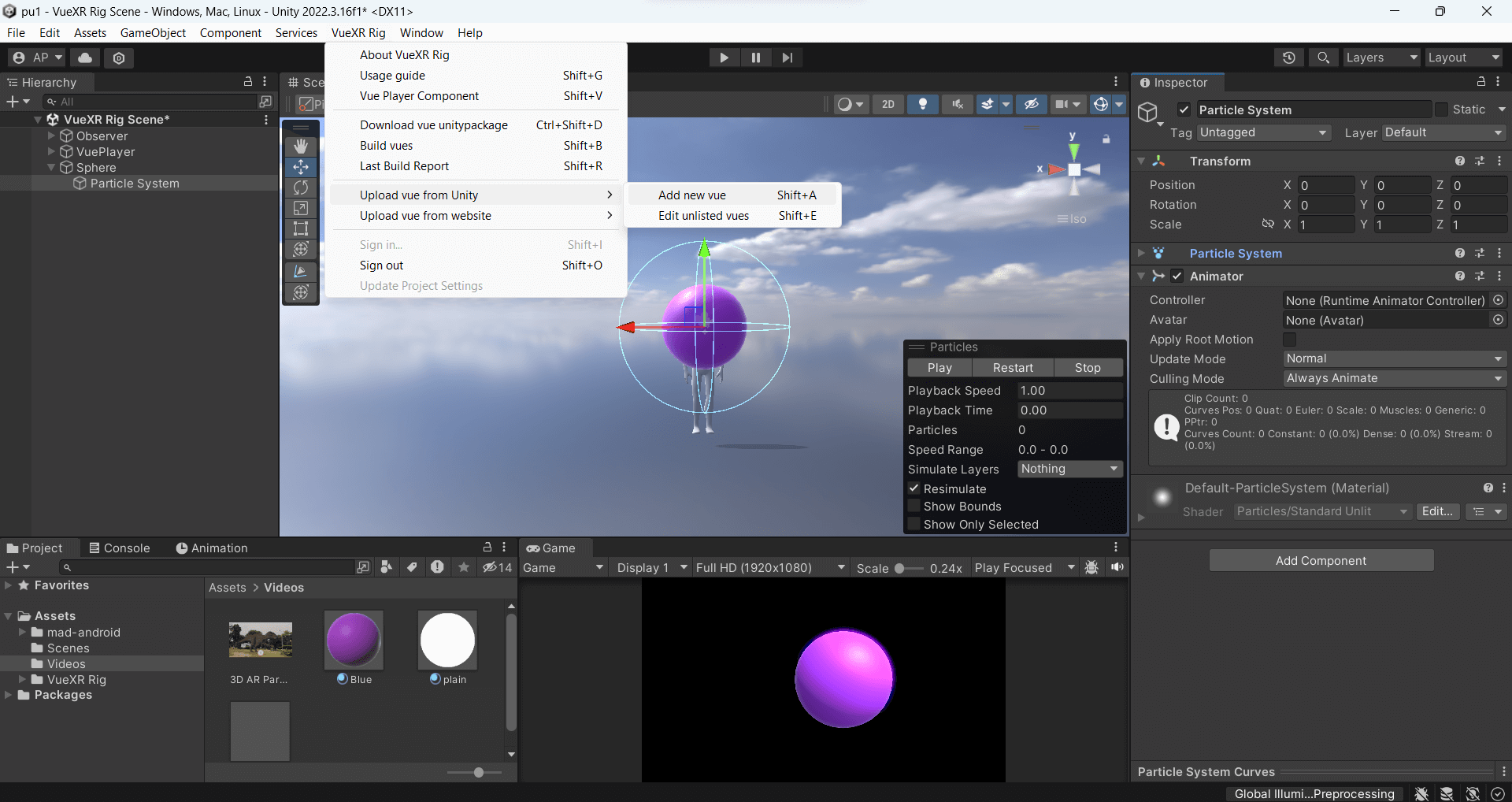Toggle hidden packages count icon
Viewport: 1512px width, 802px height.
498,567
